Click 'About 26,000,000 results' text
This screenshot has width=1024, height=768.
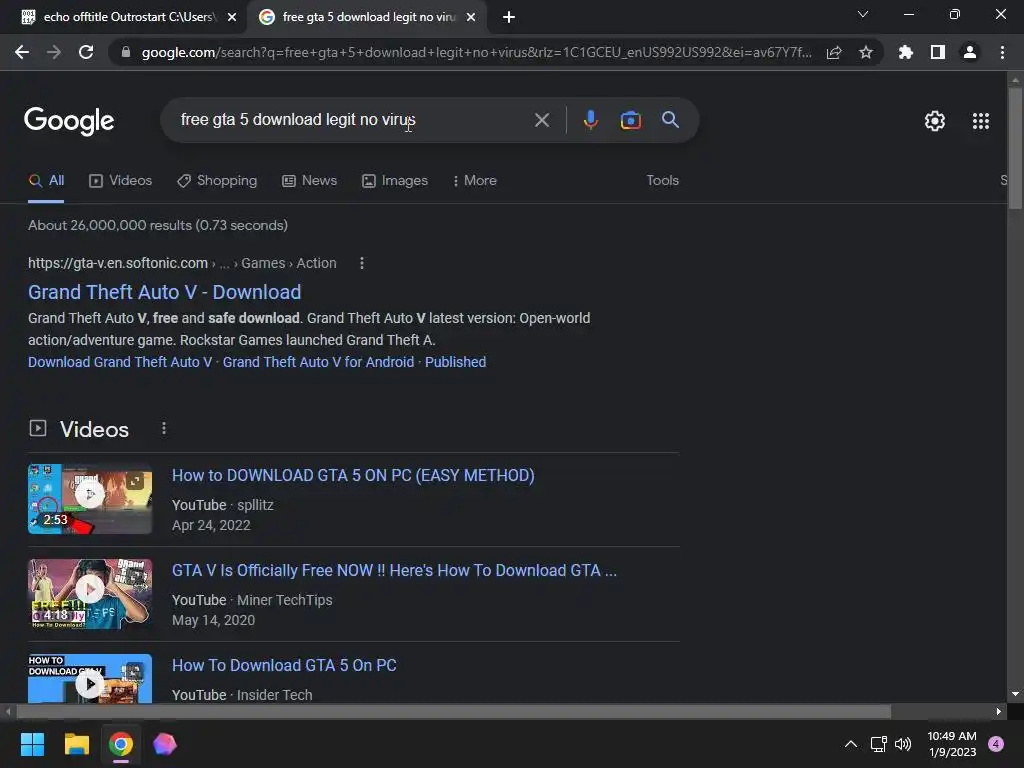coord(158,225)
